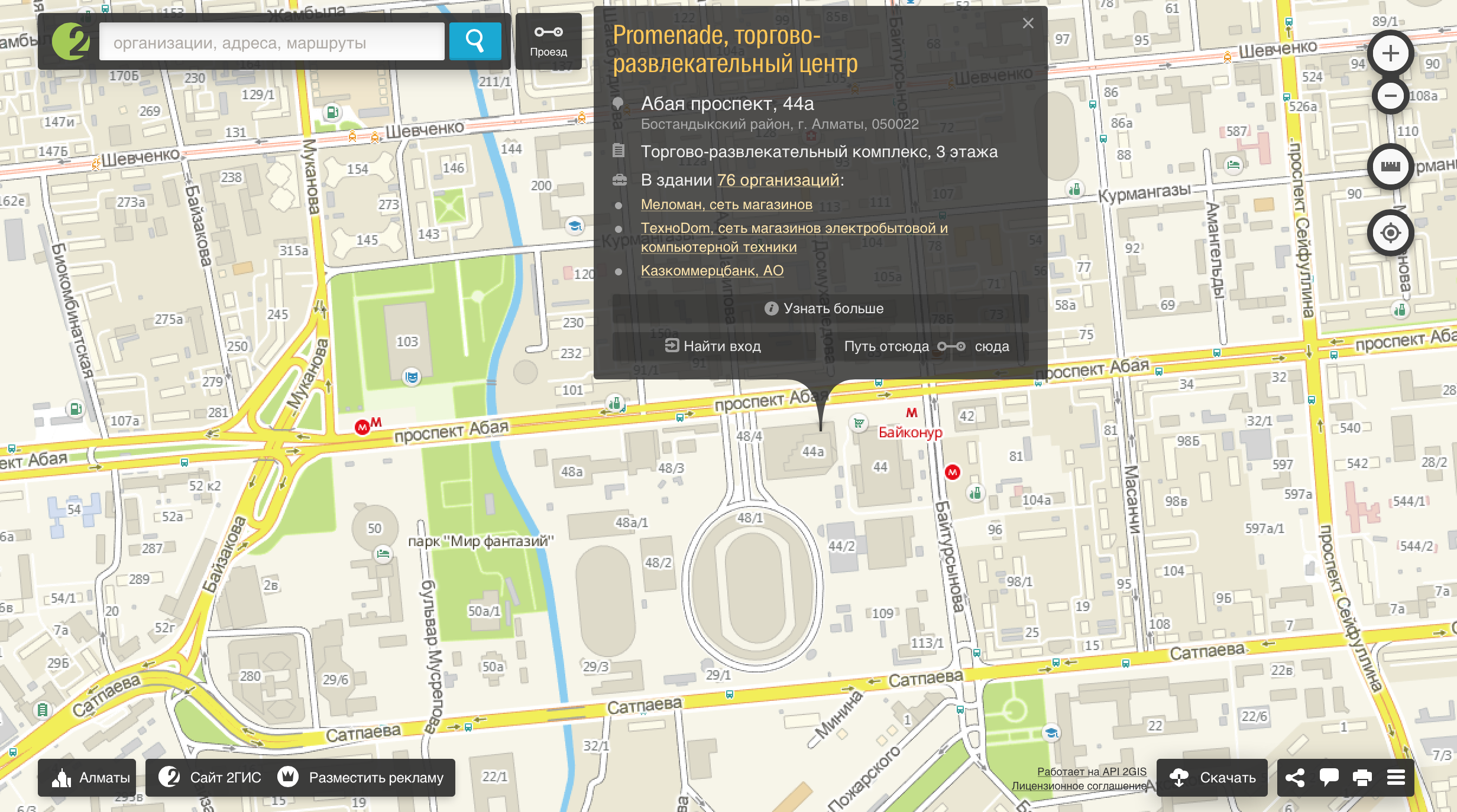The height and width of the screenshot is (812, 1457).
Task: Open the Сайт 2ГИС link
Action: 209,778
